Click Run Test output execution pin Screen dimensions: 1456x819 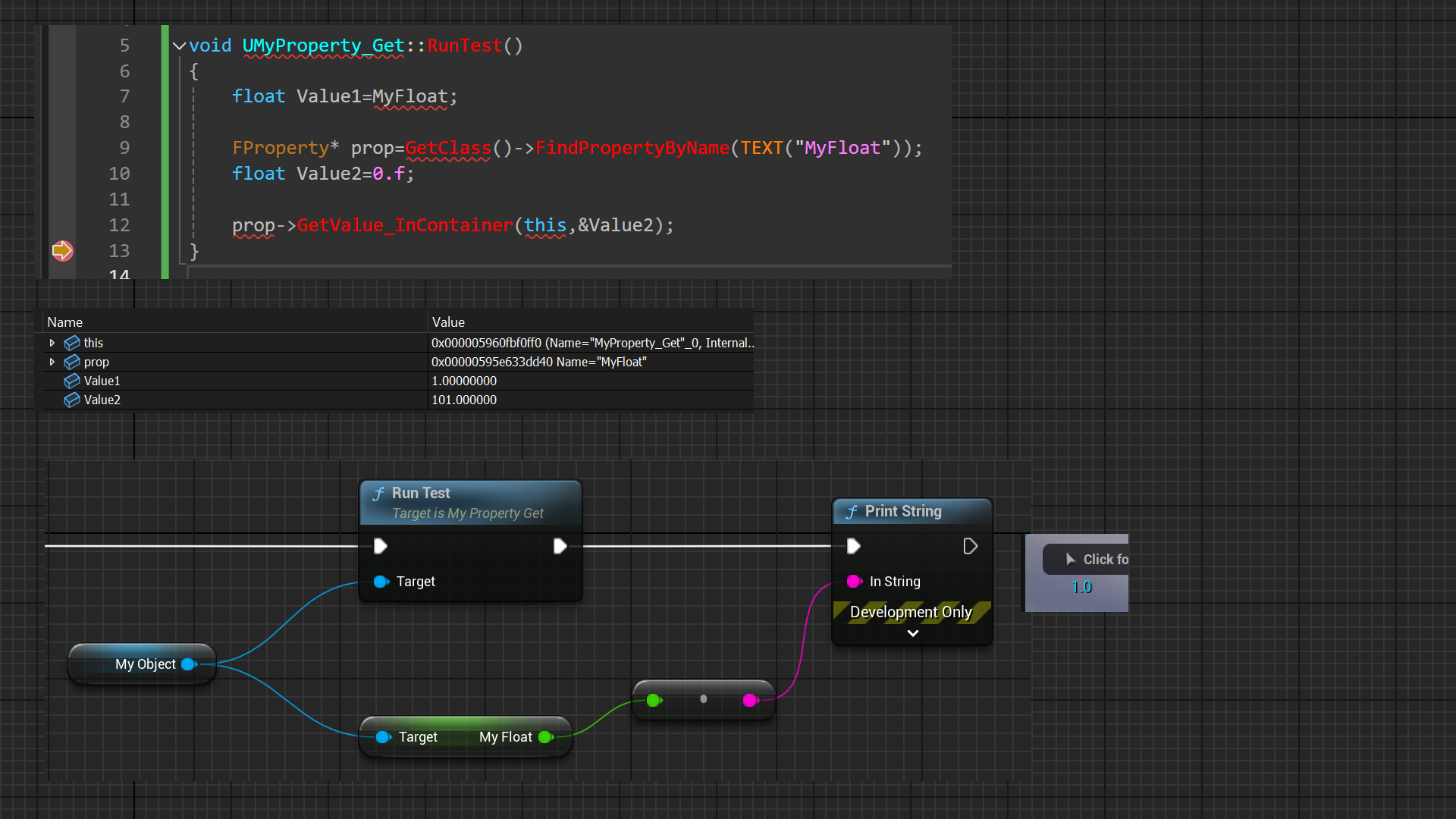(560, 546)
